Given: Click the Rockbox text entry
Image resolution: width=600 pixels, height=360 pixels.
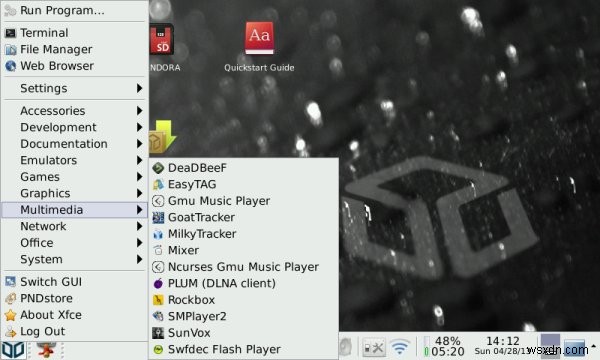Looking at the screenshot, I should pos(191,300).
